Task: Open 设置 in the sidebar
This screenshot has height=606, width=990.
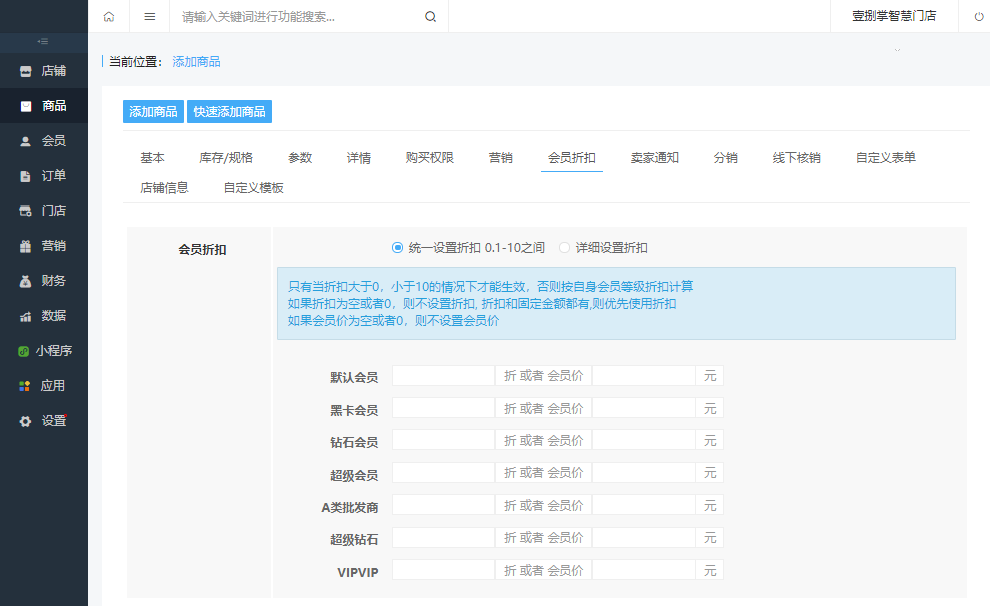Action: [44, 420]
